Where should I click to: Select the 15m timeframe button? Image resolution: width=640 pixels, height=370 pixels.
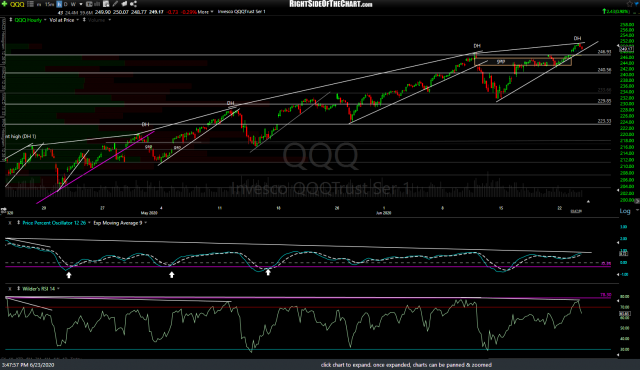tap(49, 4)
